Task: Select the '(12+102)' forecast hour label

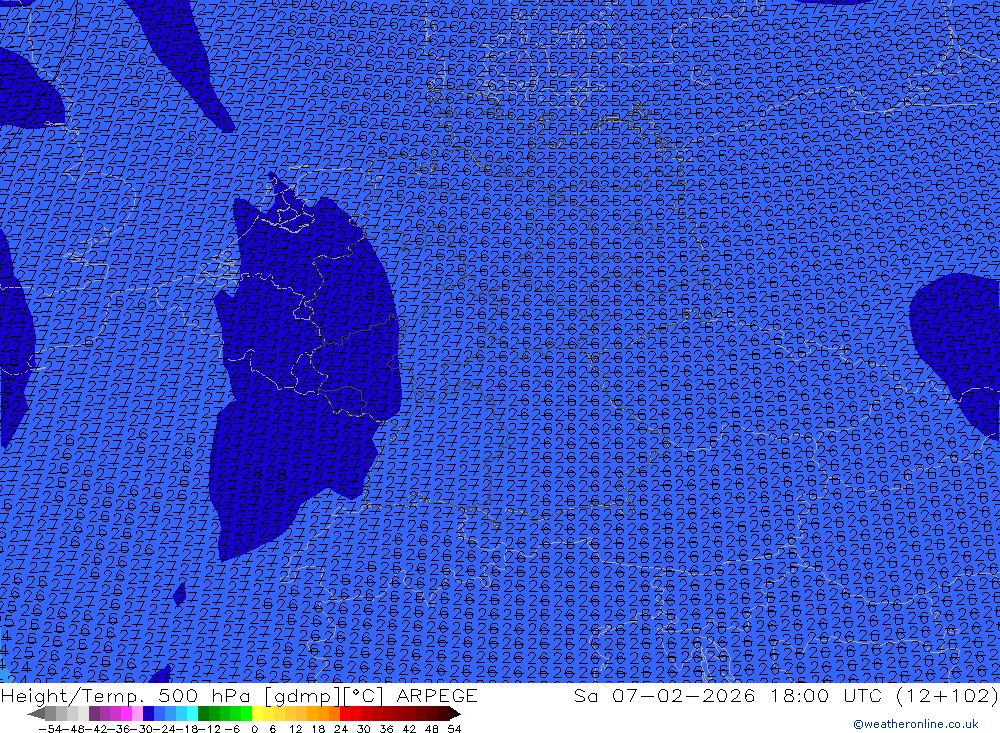Action: tap(947, 695)
